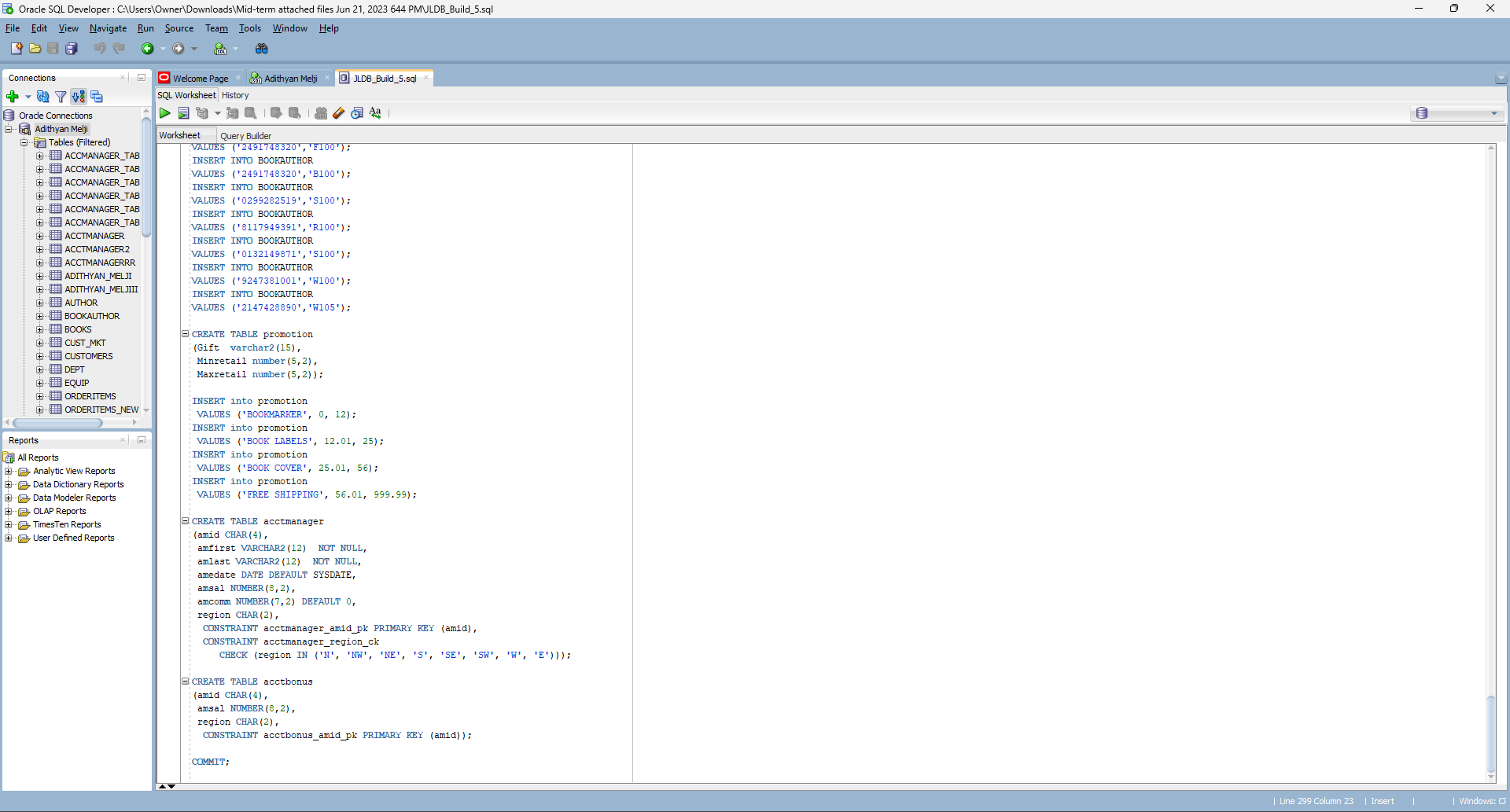Click the Autotrace icon in worksheet toolbar
Screen dimensions: 1510x812
[232, 113]
